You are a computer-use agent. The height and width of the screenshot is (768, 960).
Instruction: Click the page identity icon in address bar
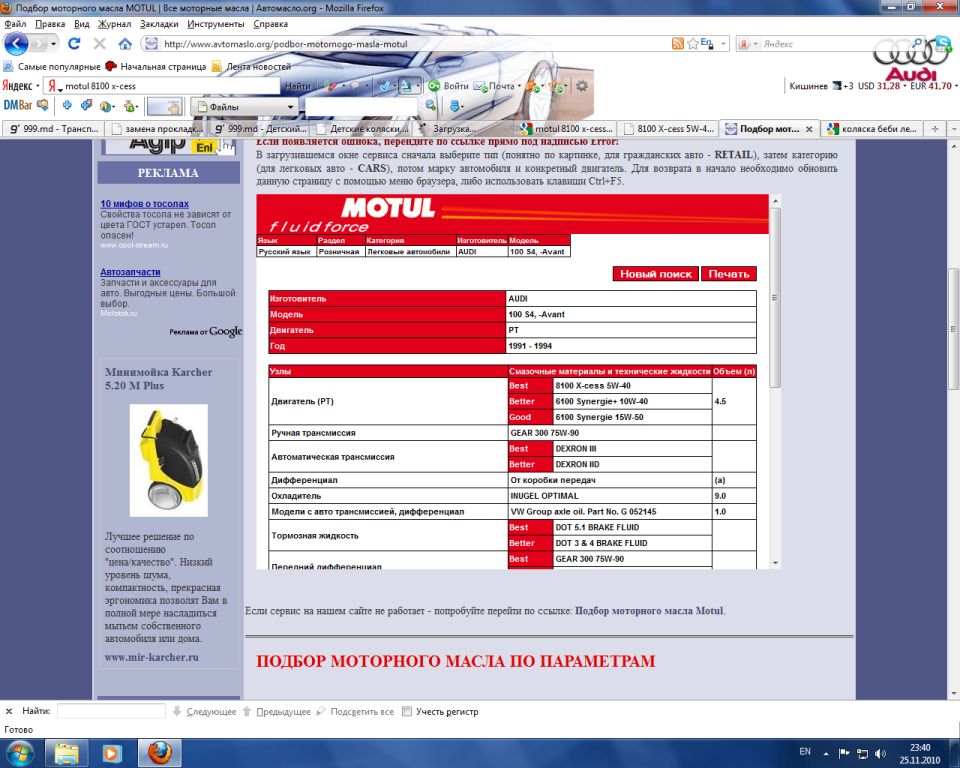(151, 43)
